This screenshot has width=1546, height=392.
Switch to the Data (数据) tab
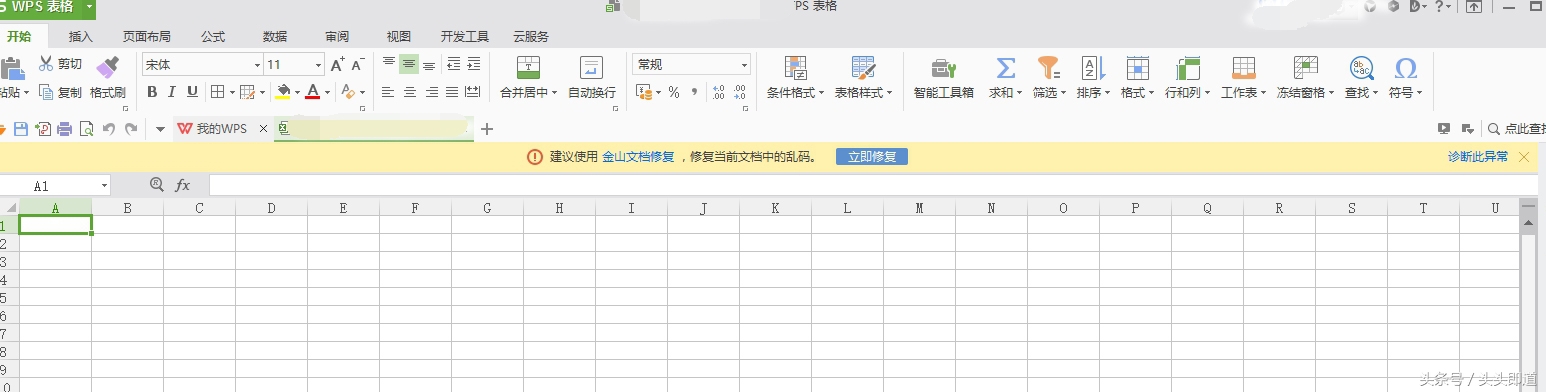click(275, 36)
